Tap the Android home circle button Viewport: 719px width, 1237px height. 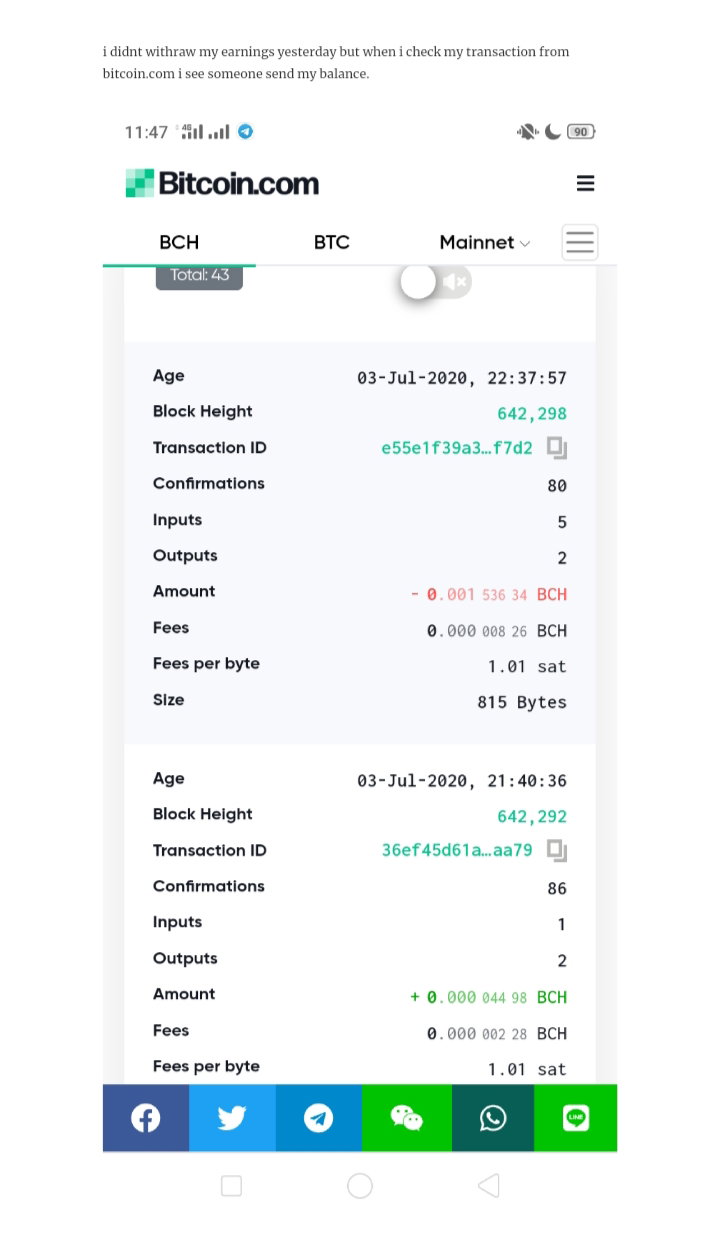pyautogui.click(x=360, y=1186)
